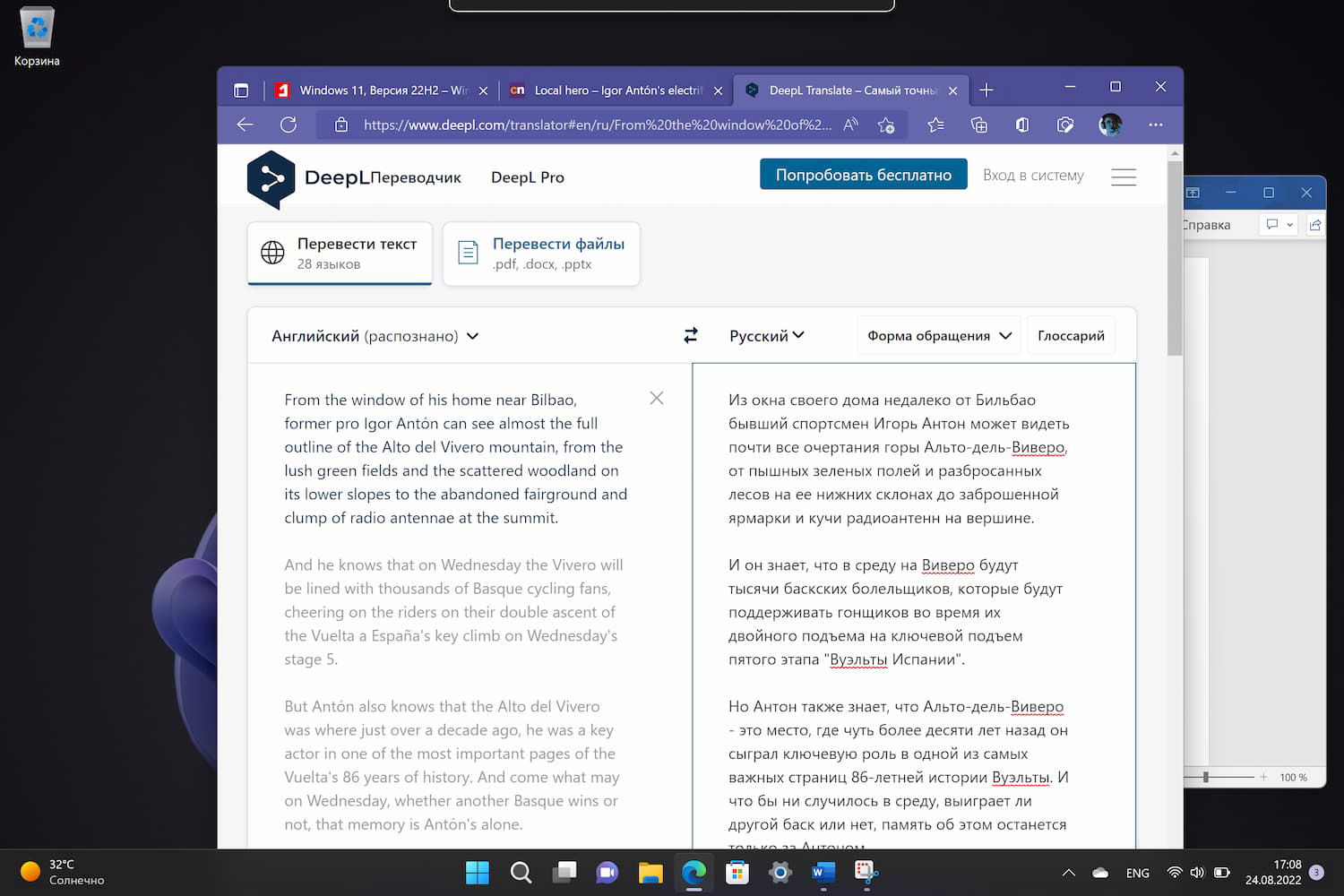Open the Edge favorites list
Screen dimensions: 1344x896
pyautogui.click(x=935, y=125)
